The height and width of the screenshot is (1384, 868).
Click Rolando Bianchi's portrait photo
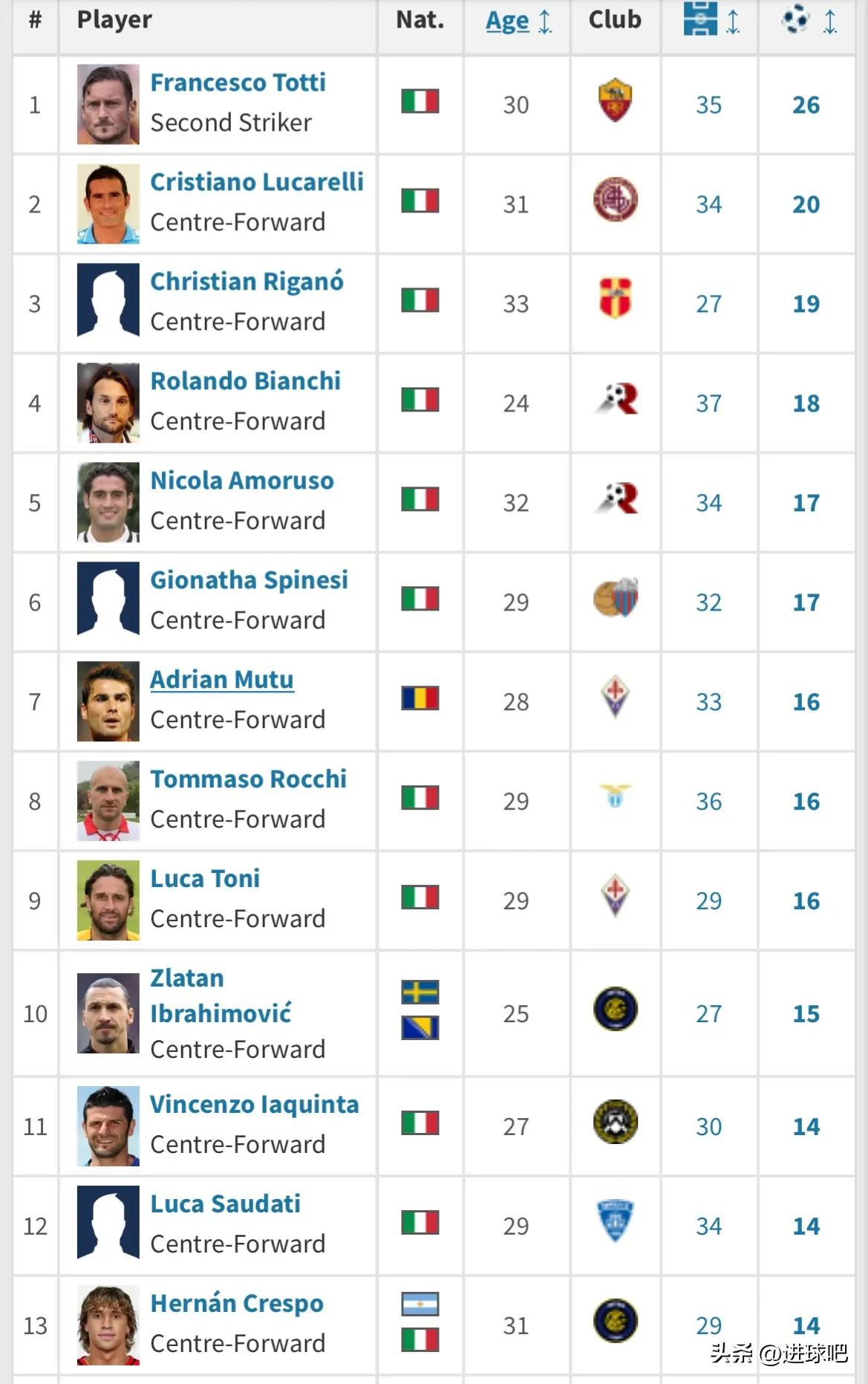click(108, 403)
